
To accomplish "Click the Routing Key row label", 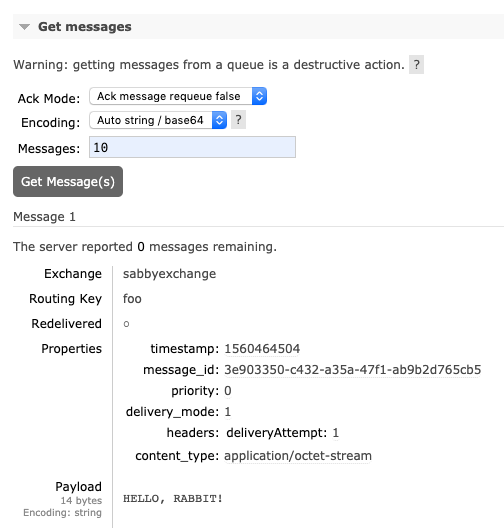I will [65, 299].
